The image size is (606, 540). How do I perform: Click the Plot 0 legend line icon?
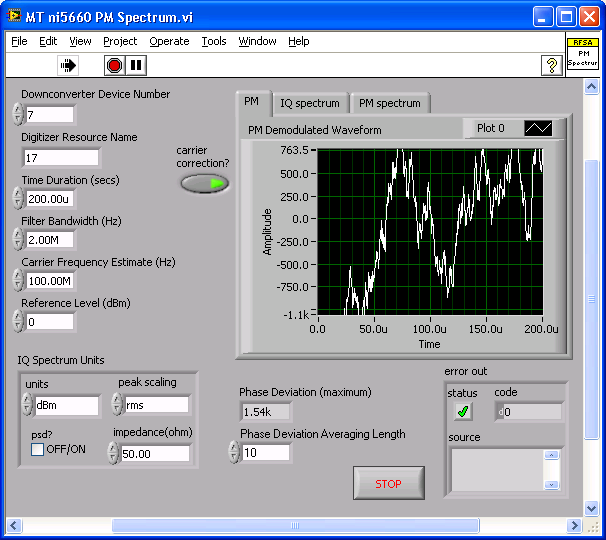click(538, 128)
